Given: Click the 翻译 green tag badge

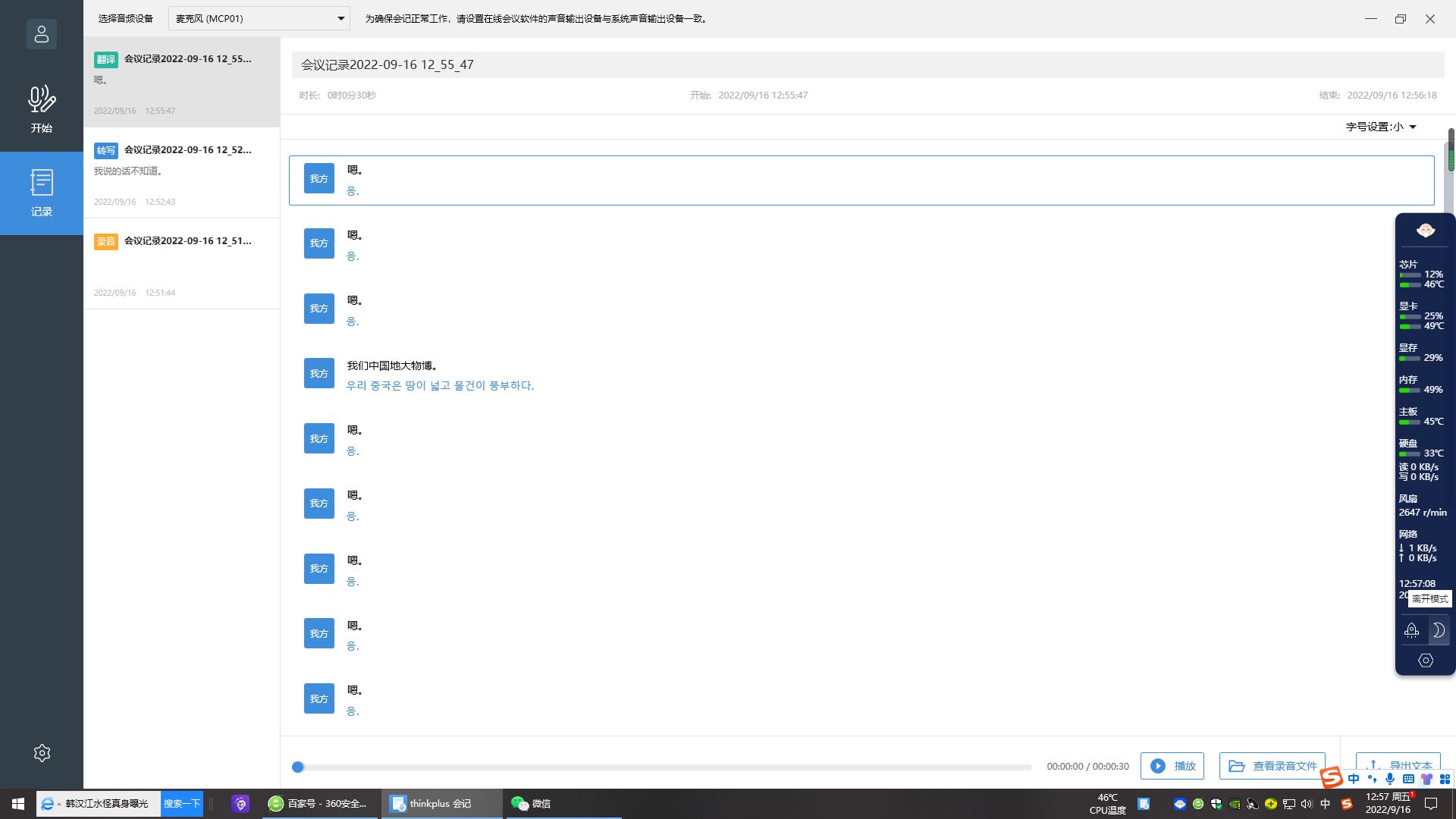Looking at the screenshot, I should point(106,59).
